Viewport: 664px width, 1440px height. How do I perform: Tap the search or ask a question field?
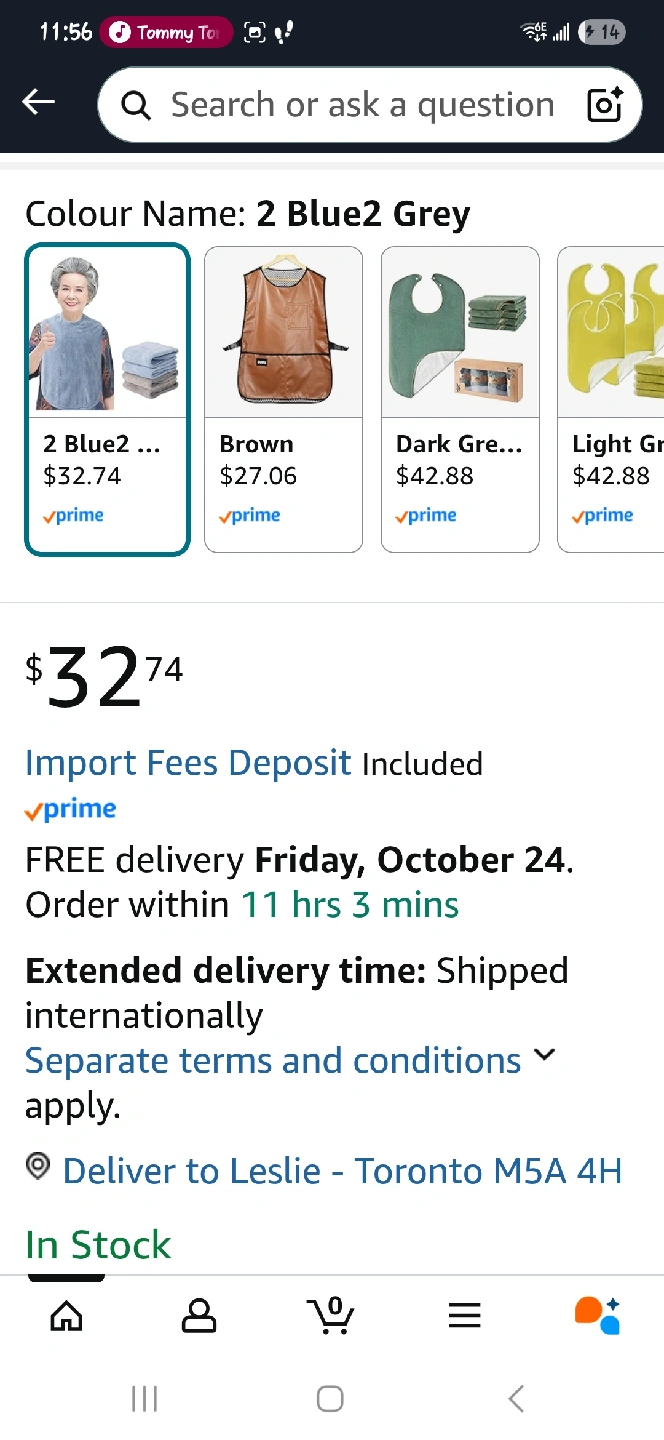tap(362, 105)
